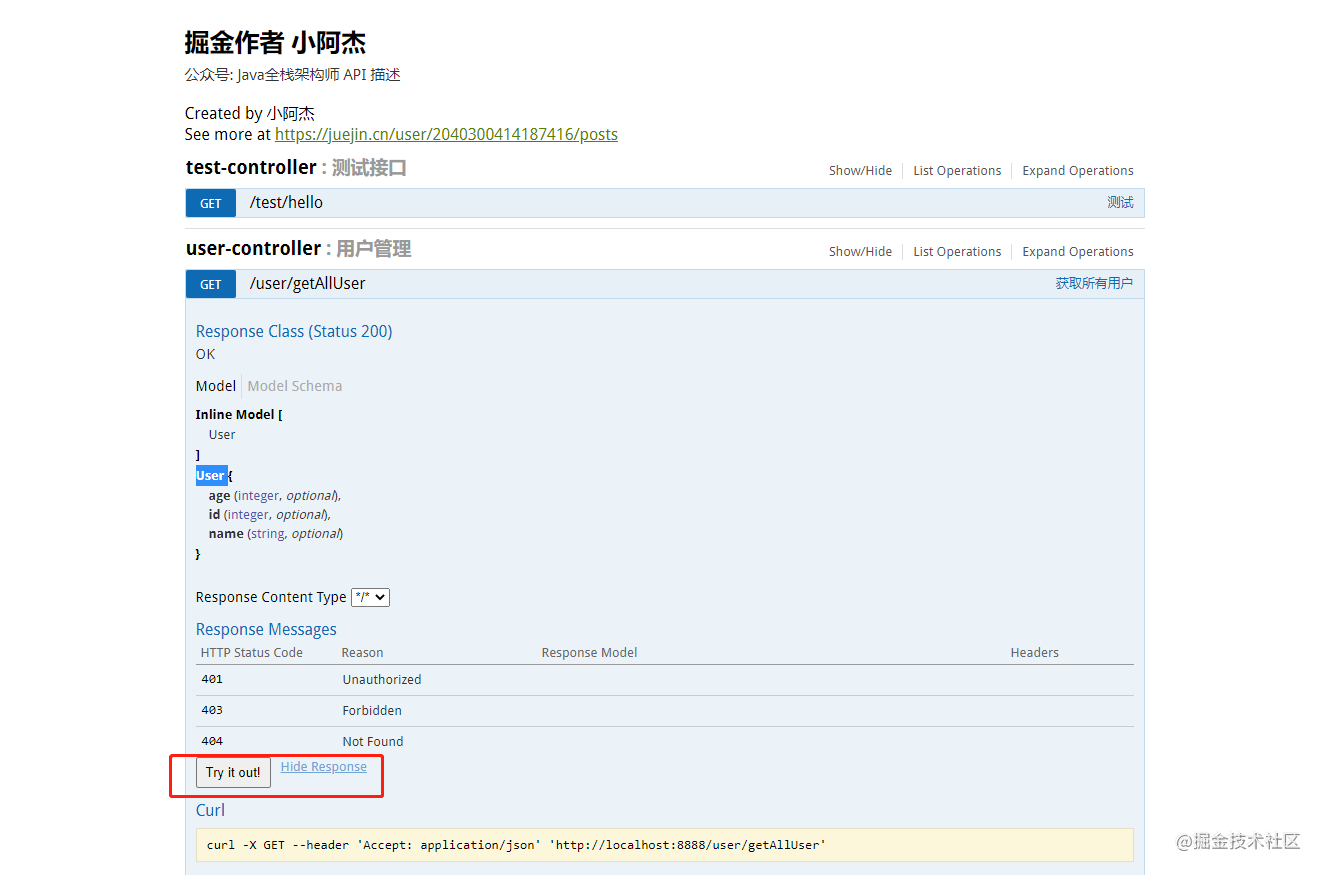The image size is (1325, 875).
Task: Open the Response Content Type dropdown
Action: [x=369, y=596]
